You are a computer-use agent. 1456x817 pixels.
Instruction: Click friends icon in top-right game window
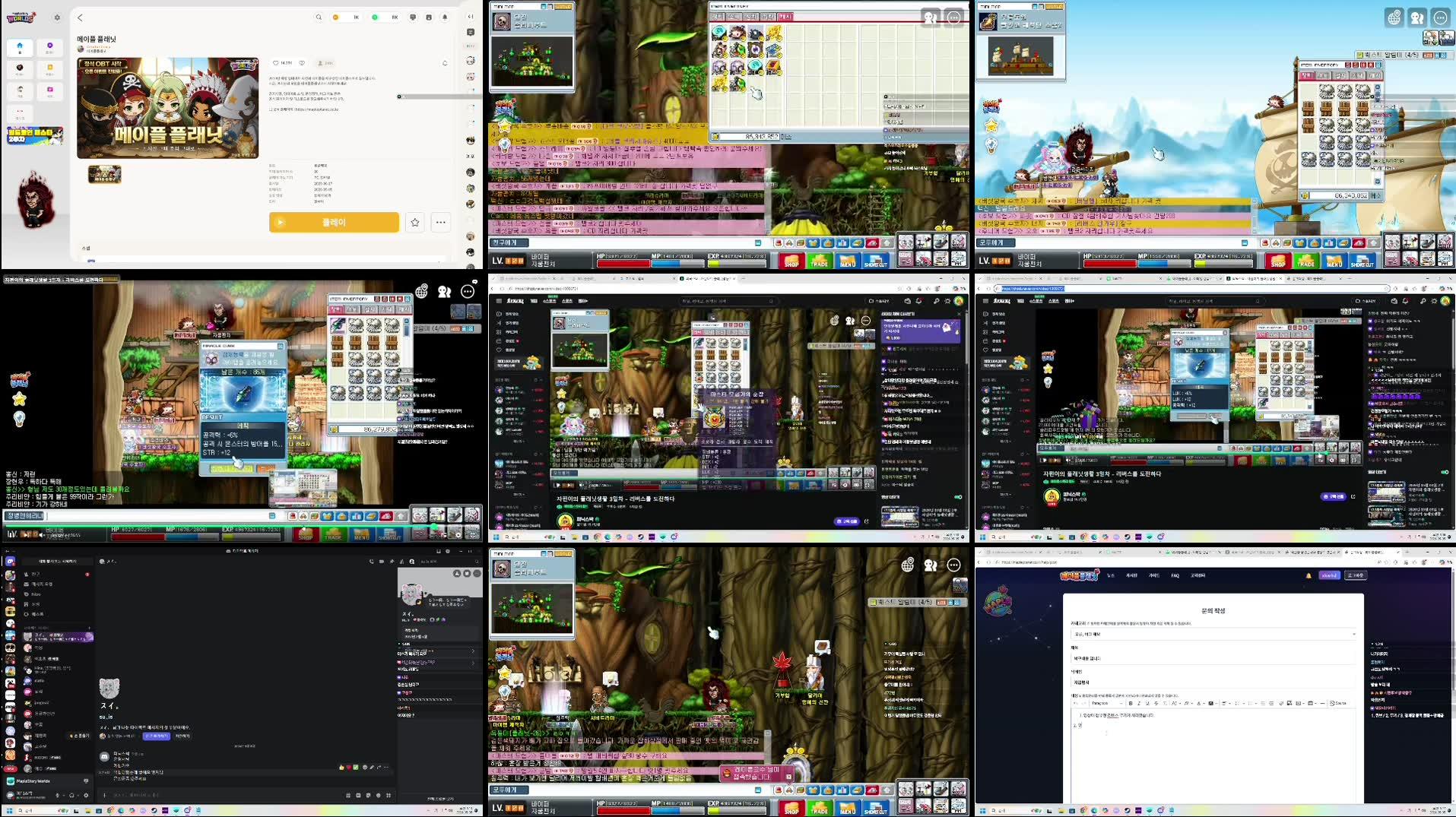pos(1417,17)
